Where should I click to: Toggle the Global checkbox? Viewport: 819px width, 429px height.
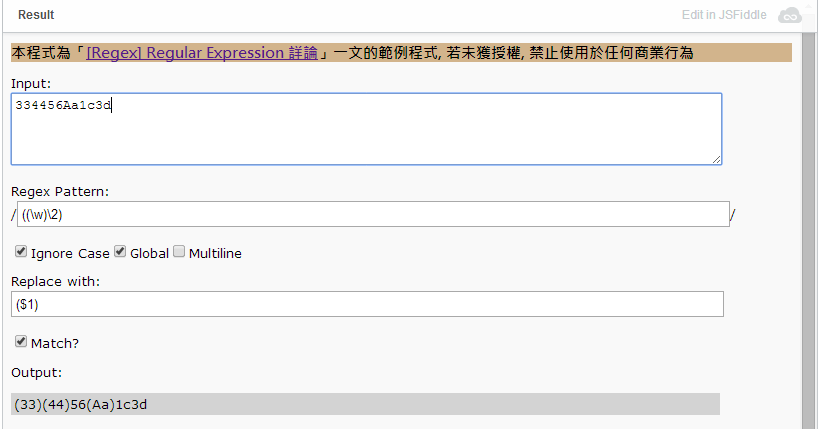point(120,252)
